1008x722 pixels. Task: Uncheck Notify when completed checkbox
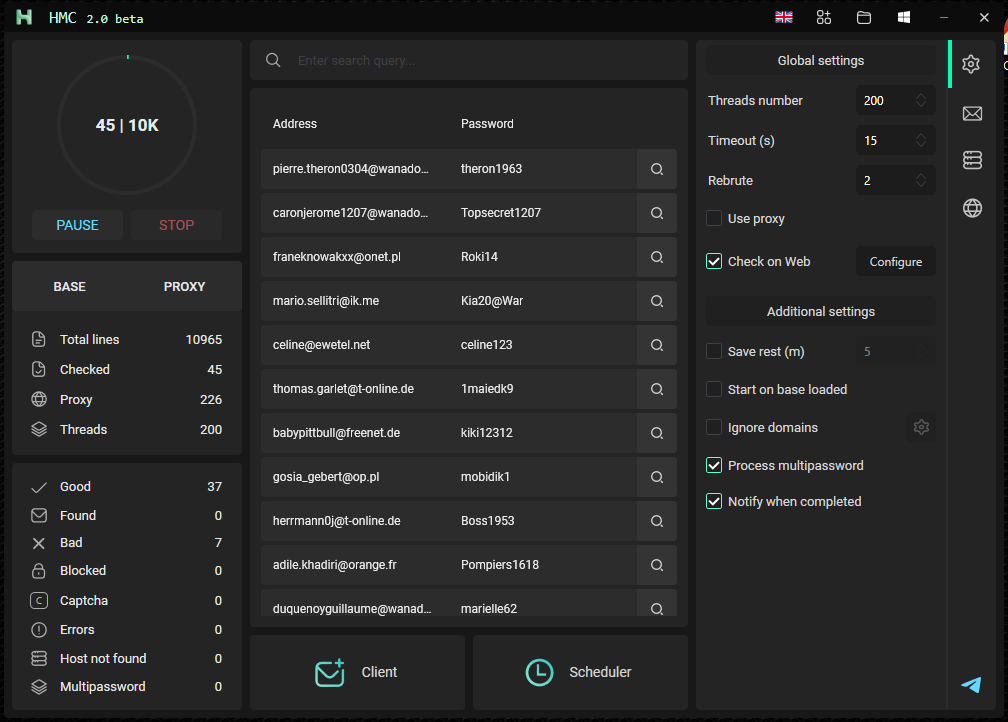714,501
